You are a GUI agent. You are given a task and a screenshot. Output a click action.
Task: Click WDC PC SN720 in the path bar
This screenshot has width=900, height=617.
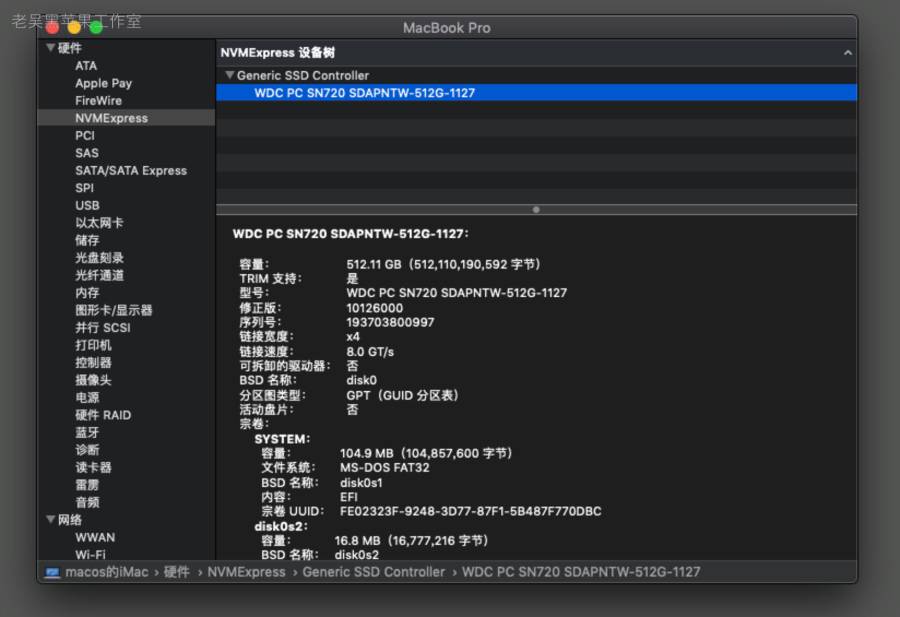point(581,572)
